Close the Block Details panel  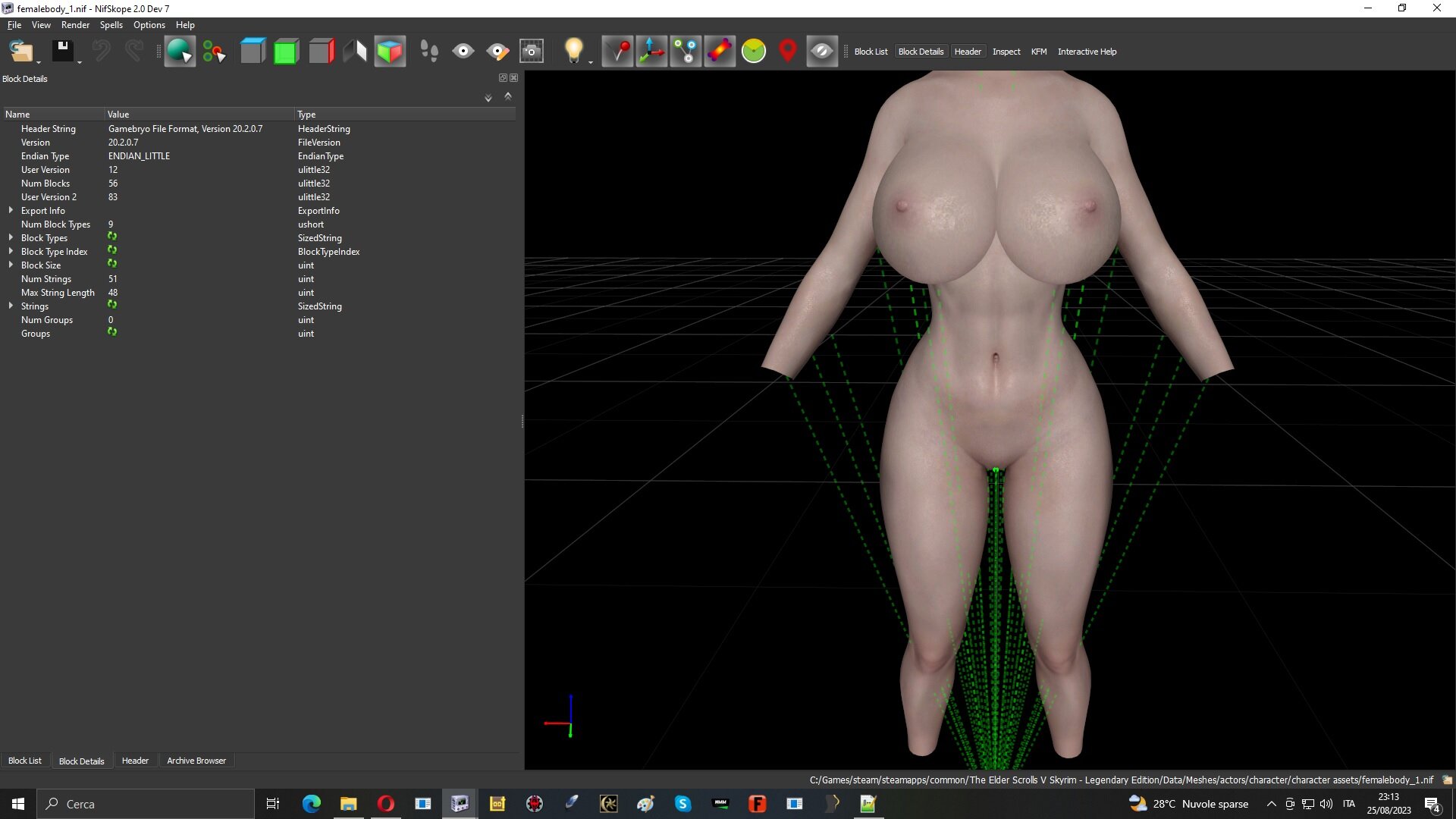pyautogui.click(x=514, y=78)
